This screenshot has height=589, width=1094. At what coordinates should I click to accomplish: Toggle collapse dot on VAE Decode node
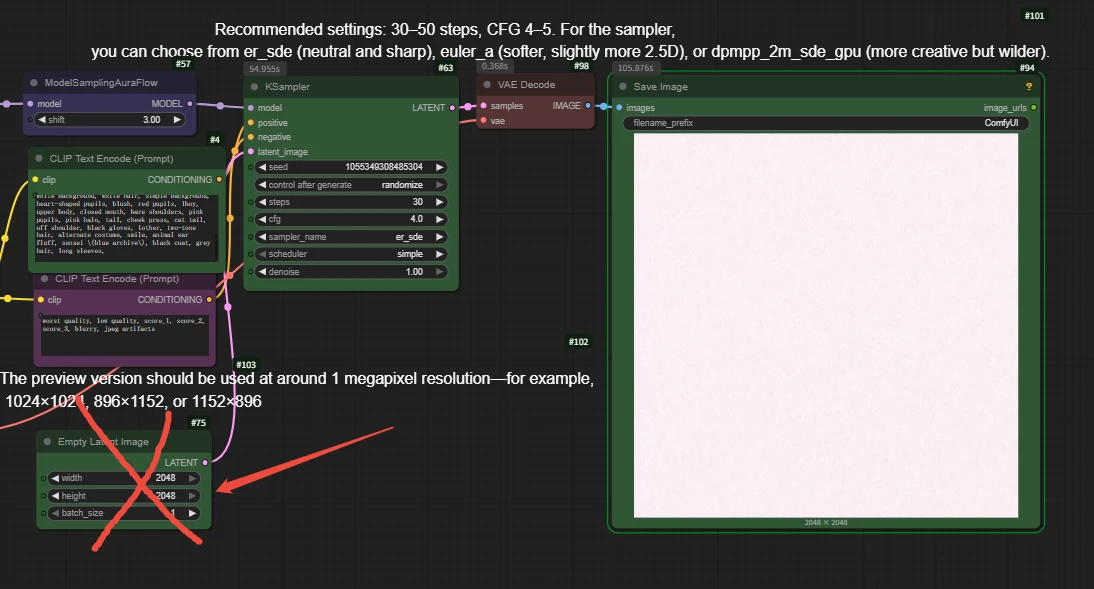click(487, 85)
